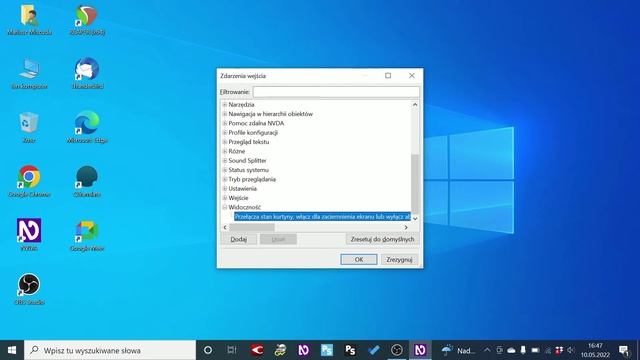The width and height of the screenshot is (640, 360).
Task: Click the horizontal scrollbar thumb
Action: click(x=252, y=227)
